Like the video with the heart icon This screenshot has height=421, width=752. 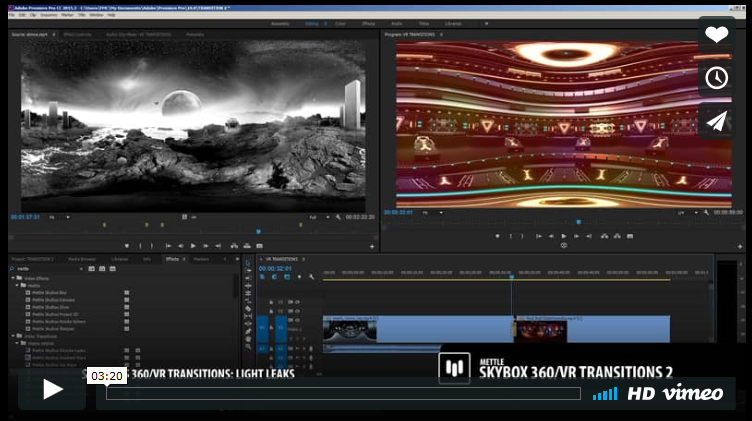716,35
